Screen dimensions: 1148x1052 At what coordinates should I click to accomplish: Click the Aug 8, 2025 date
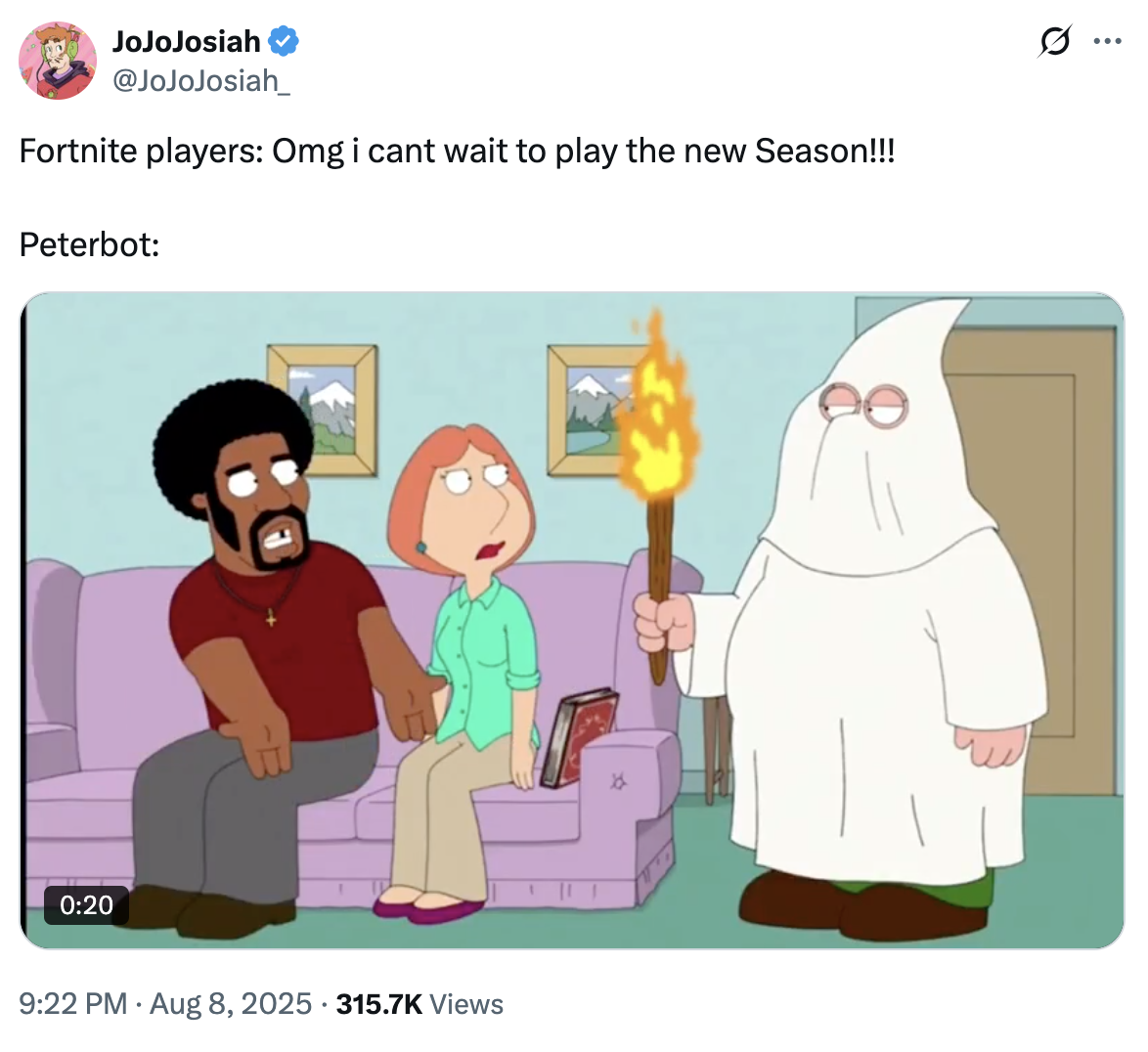pyautogui.click(x=231, y=1004)
